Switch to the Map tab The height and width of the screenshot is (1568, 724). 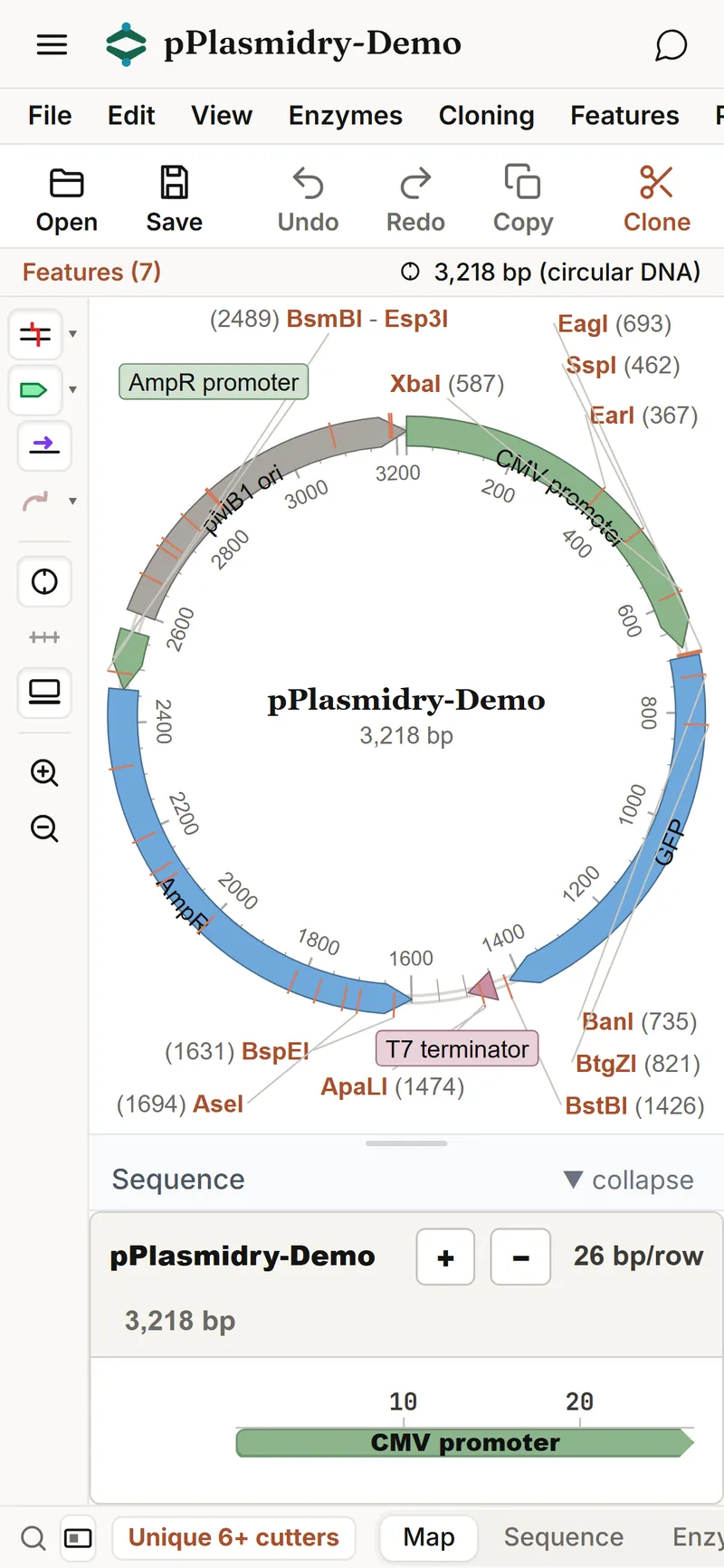(429, 1537)
